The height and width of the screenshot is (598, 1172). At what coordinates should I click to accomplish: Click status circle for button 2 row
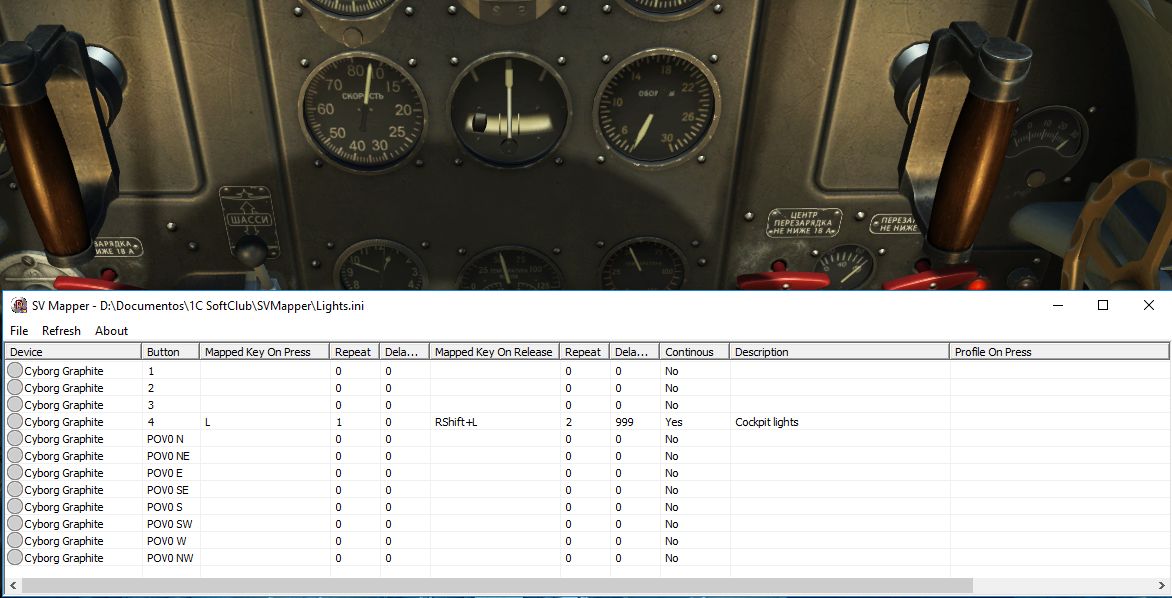pyautogui.click(x=15, y=387)
